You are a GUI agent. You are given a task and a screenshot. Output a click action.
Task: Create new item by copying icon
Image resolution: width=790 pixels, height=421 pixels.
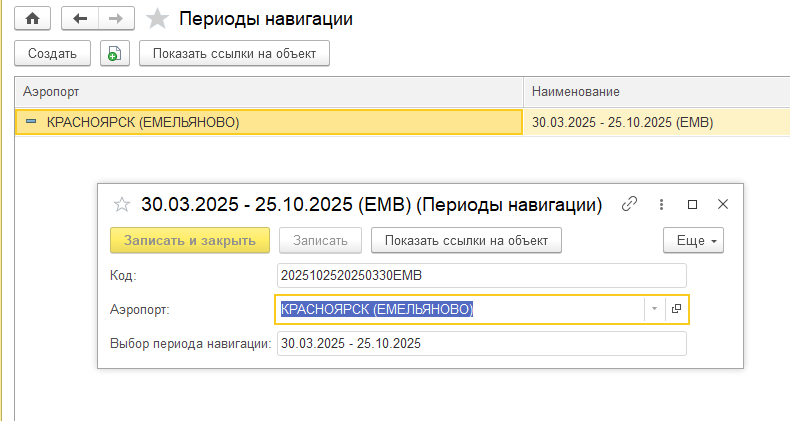pos(114,53)
